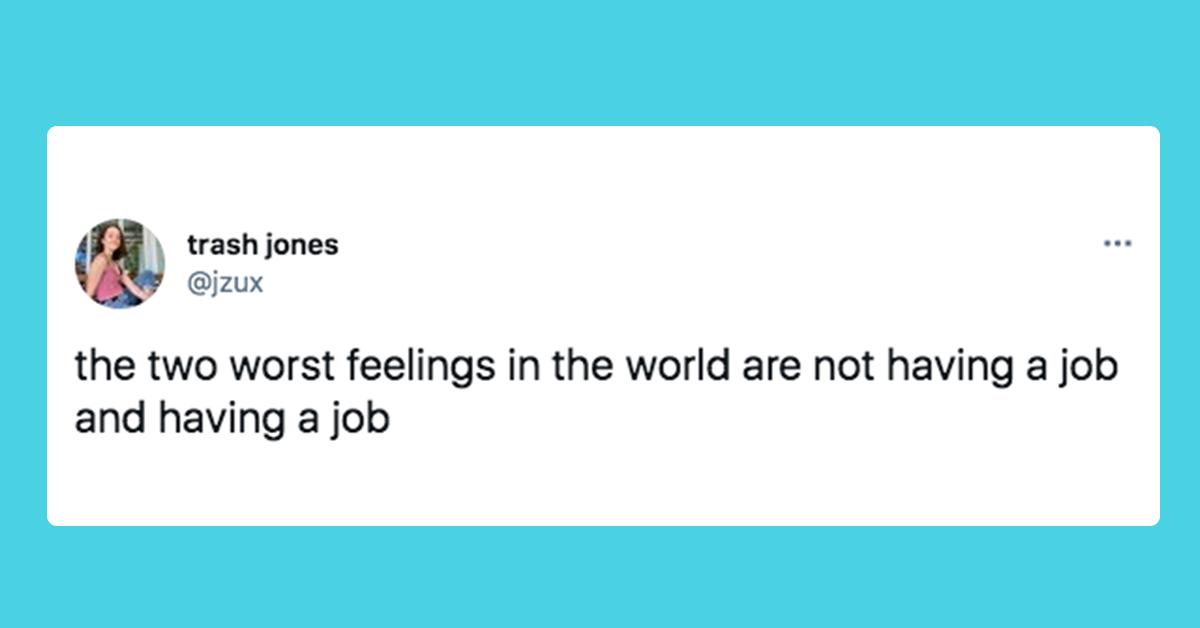
Task: Click the teal background above the tweet card
Action: (x=600, y=62)
